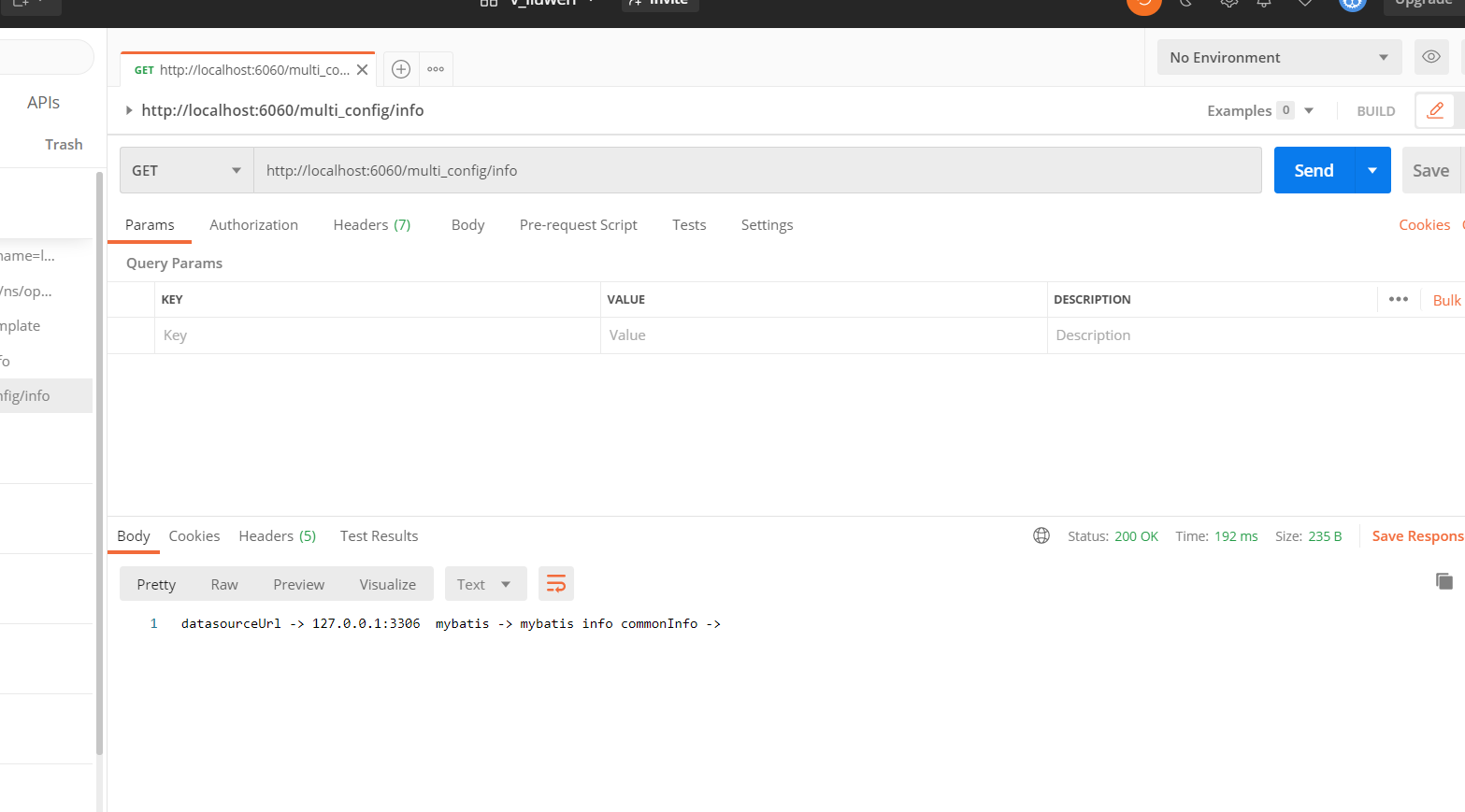Open the Headers (7) request tab

click(x=372, y=225)
